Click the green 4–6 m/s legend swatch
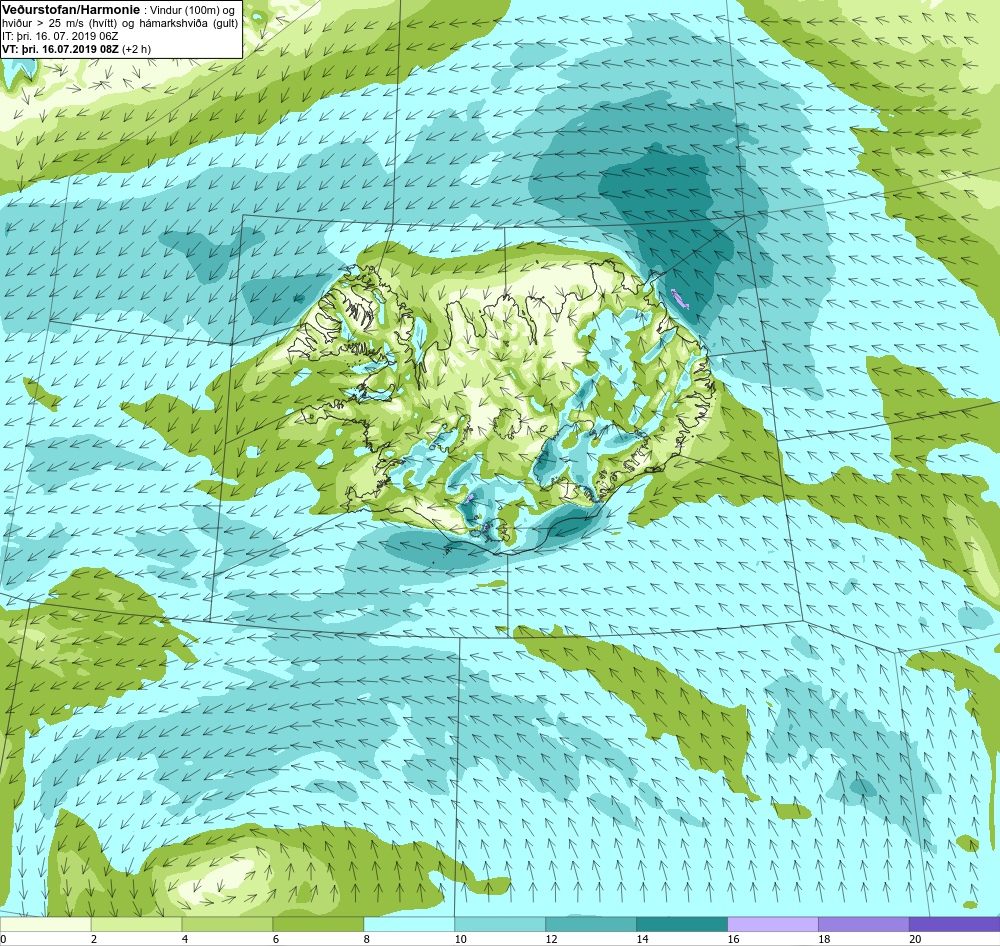 (x=227, y=924)
